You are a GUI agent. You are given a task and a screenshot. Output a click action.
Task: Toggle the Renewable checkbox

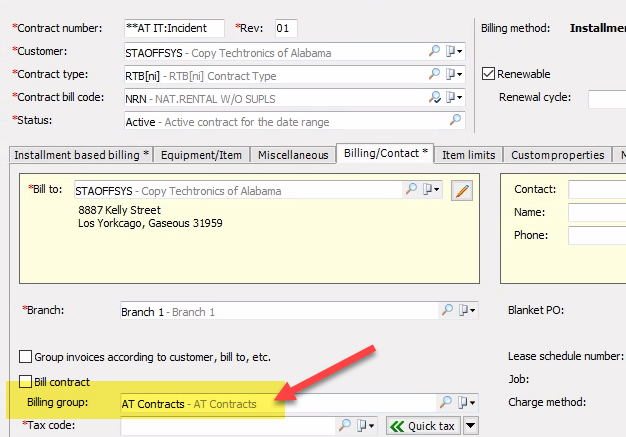coord(489,74)
